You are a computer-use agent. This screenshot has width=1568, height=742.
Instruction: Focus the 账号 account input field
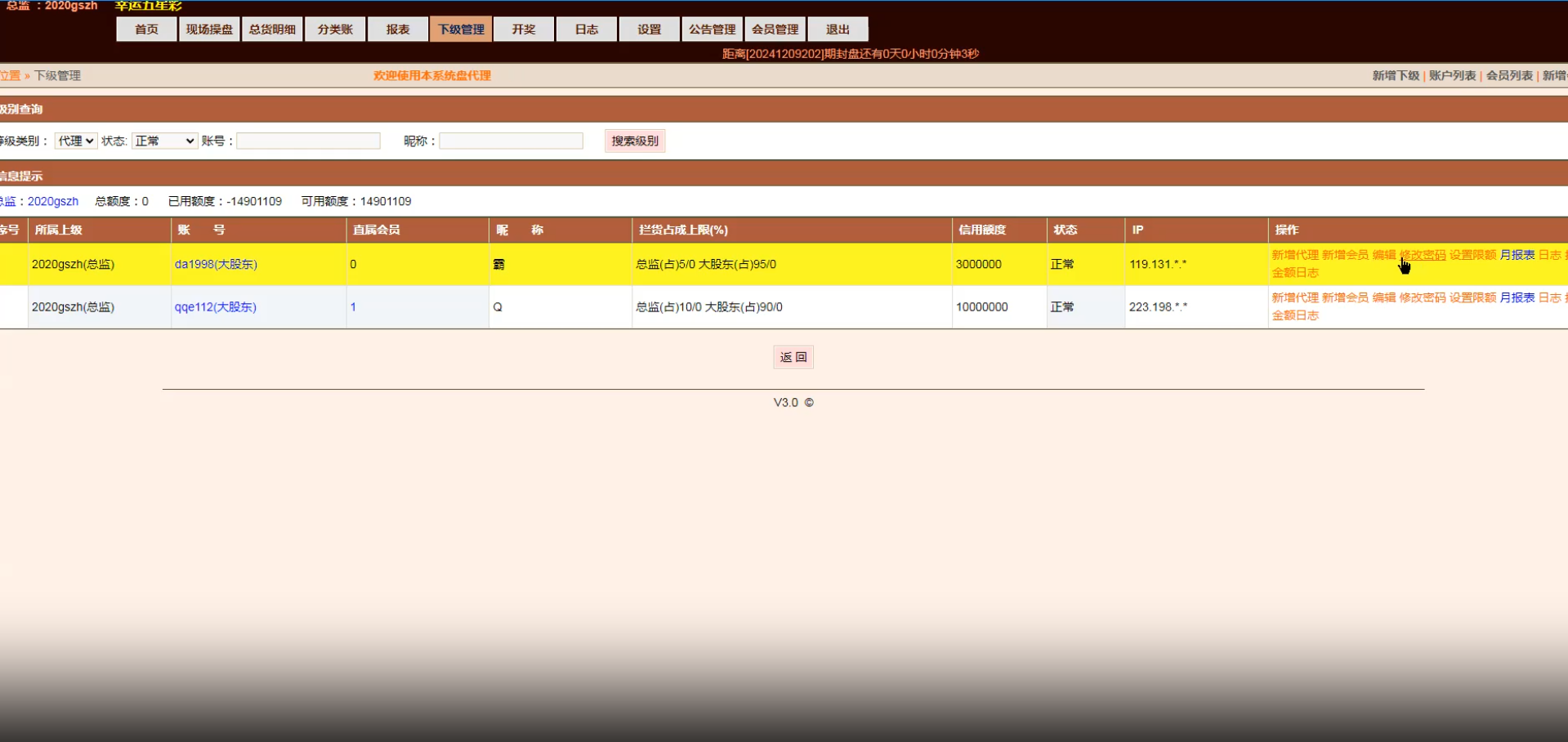click(x=309, y=141)
